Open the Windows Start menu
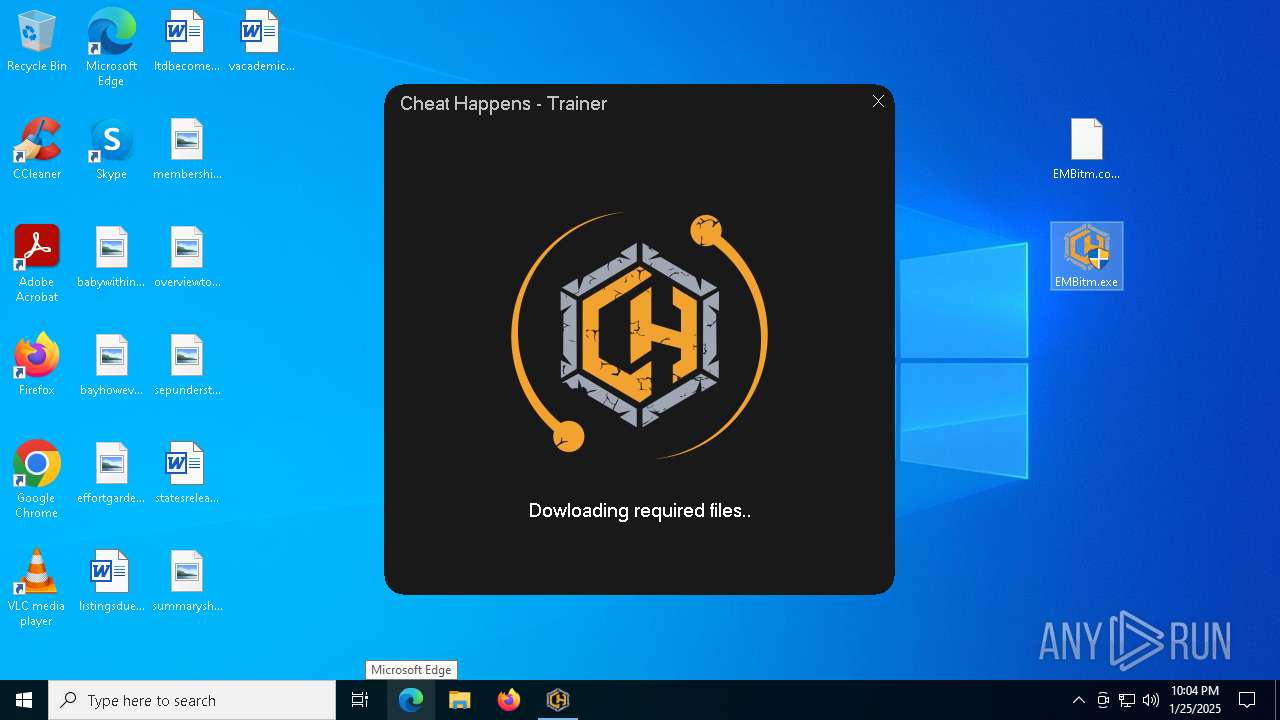The height and width of the screenshot is (720, 1280). (24, 700)
